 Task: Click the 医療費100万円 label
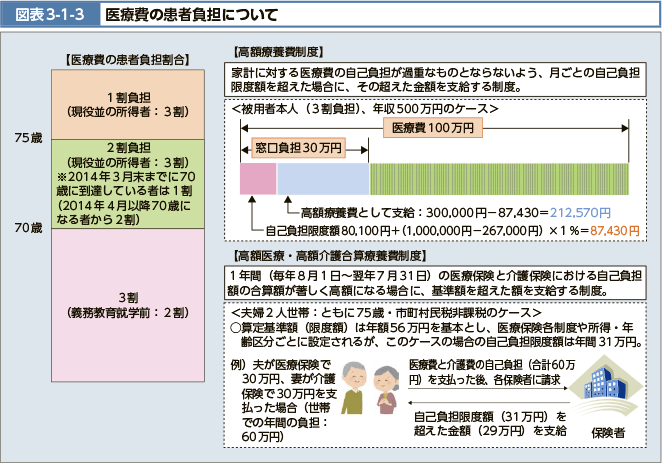point(433,127)
